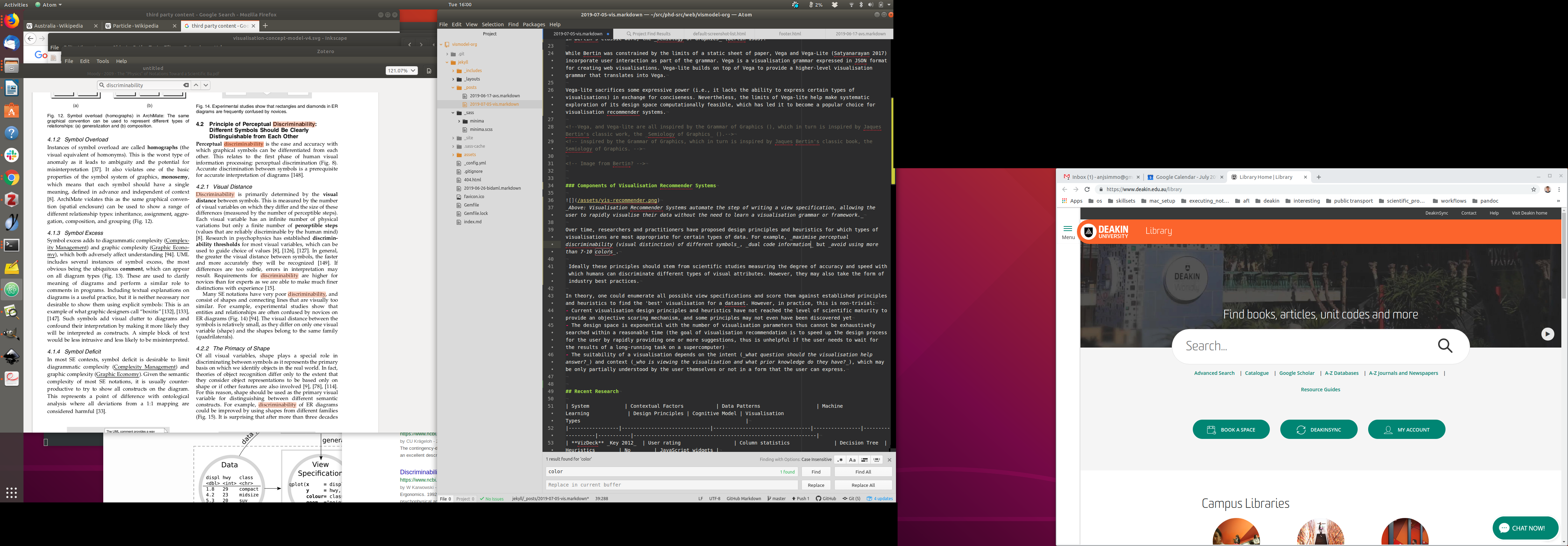Switch to the footer.html tab
Viewport: 1568px width, 546px height.
pyautogui.click(x=790, y=34)
